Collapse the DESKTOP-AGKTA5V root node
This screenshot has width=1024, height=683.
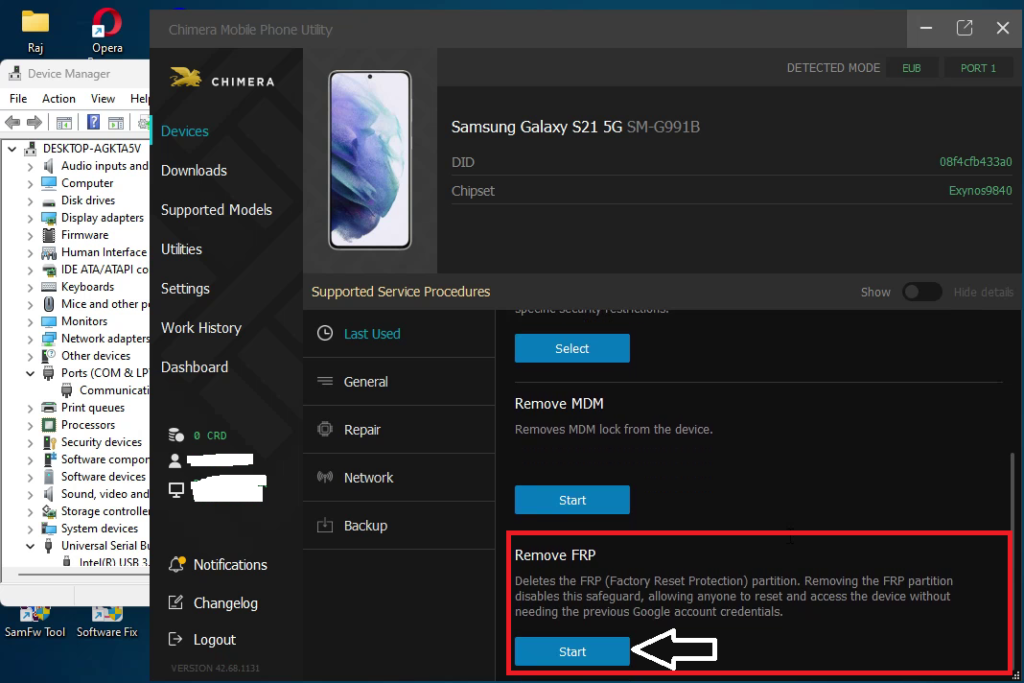click(12, 149)
